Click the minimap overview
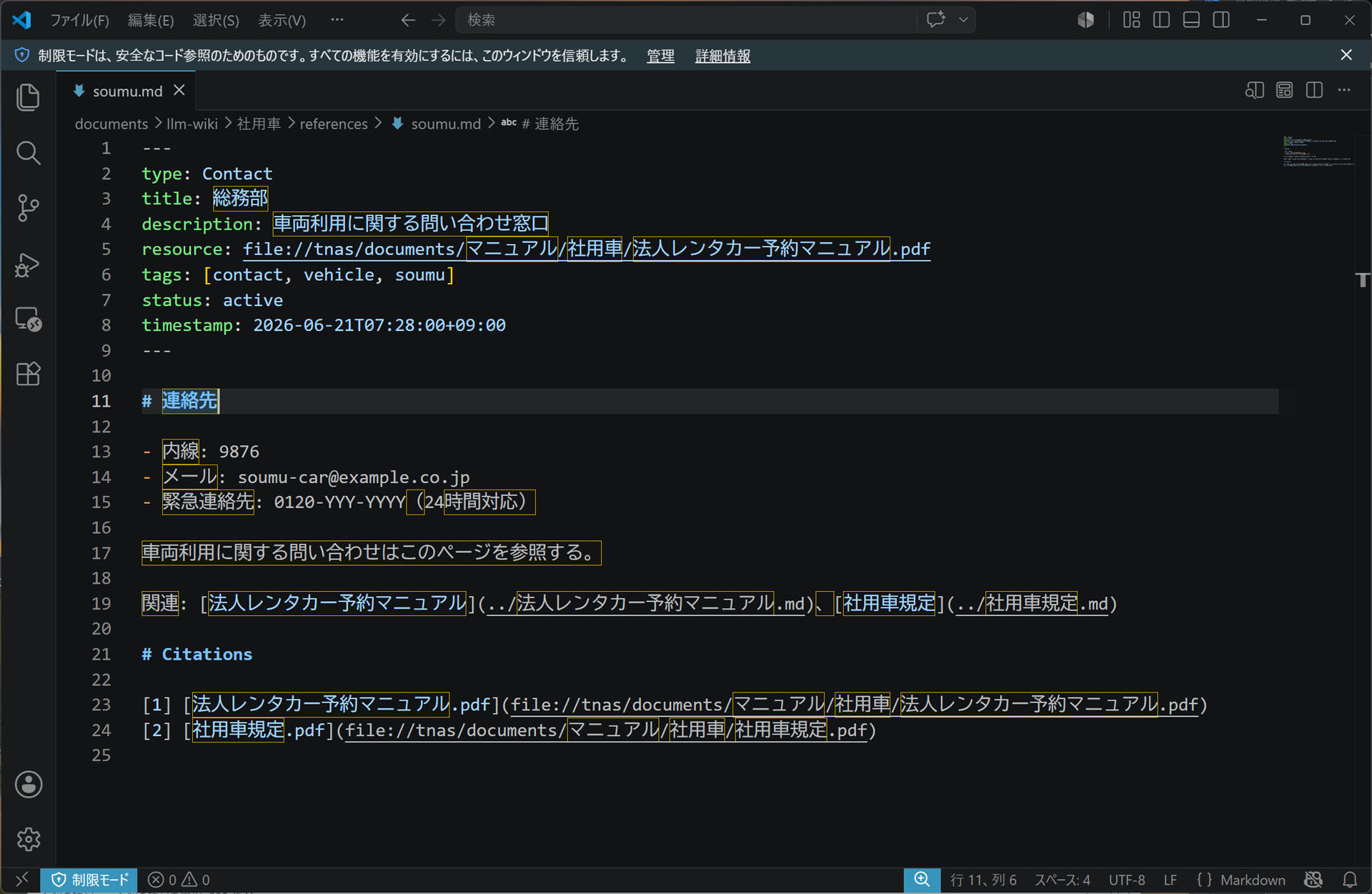 [x=1318, y=152]
